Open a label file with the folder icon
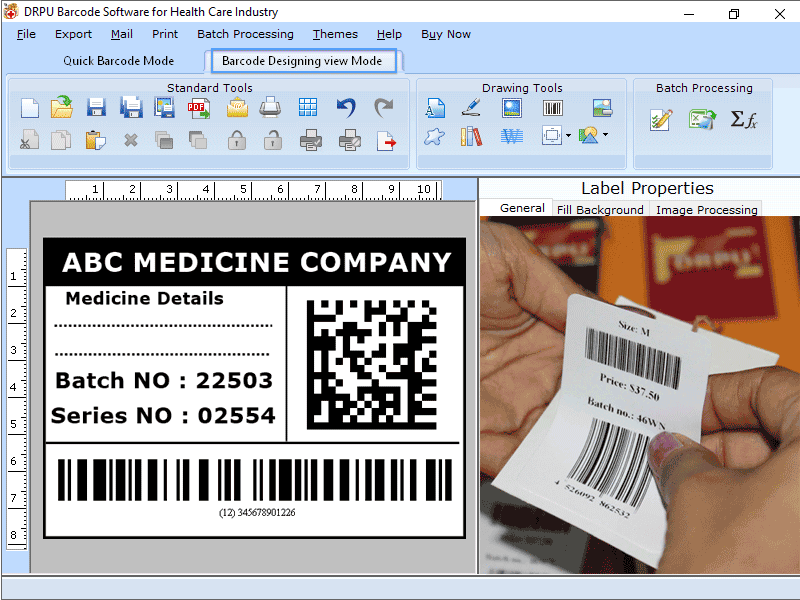This screenshot has height=600, width=800. point(62,107)
